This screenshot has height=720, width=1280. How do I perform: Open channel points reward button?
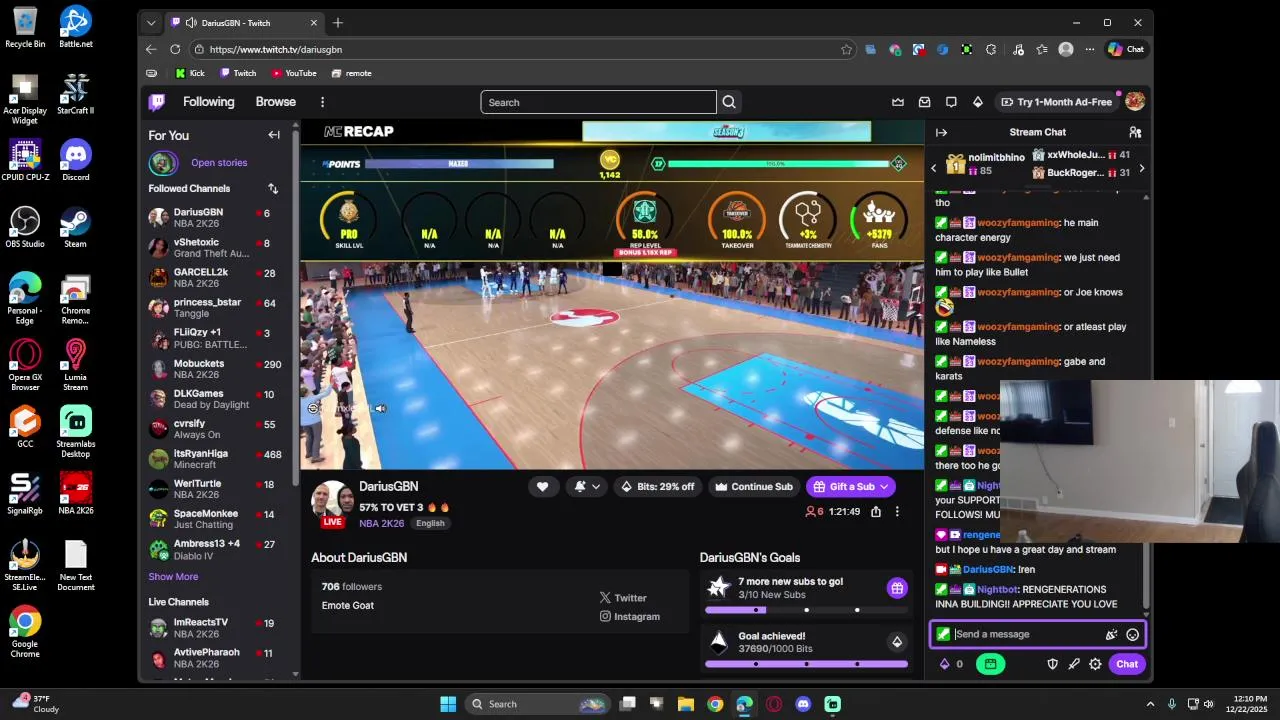click(991, 664)
